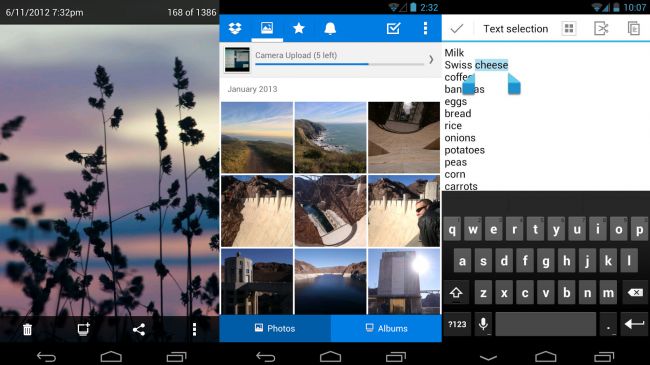Tap the select all grid icon
Image resolution: width=650 pixels, height=365 pixels.
tap(569, 29)
